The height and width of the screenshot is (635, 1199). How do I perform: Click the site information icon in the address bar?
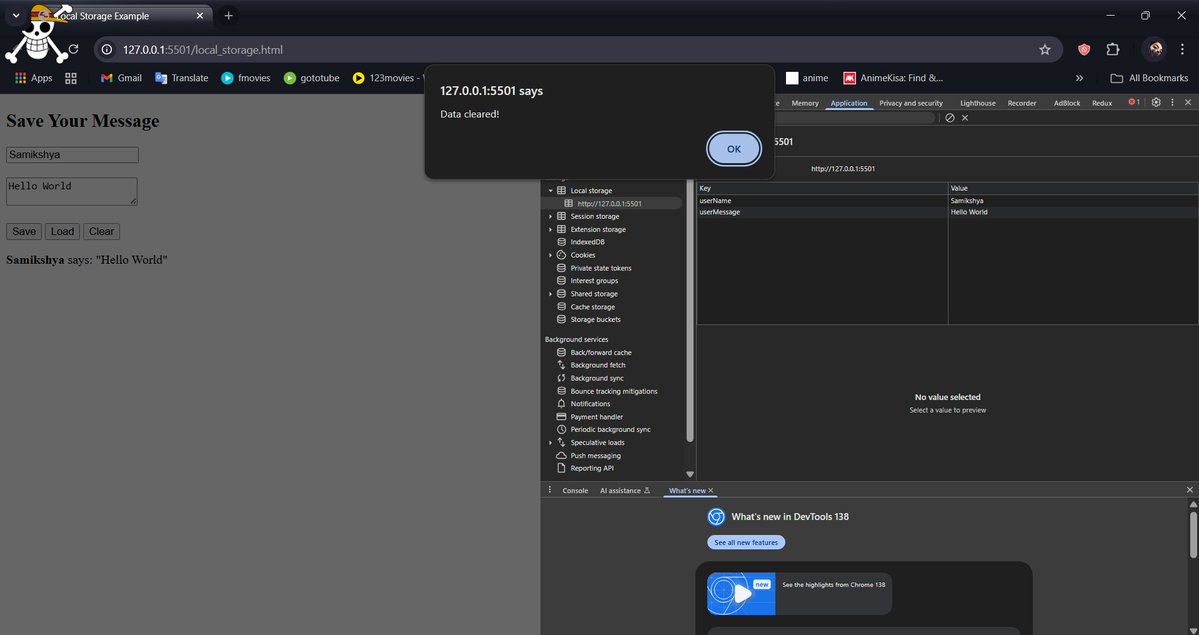click(x=108, y=50)
